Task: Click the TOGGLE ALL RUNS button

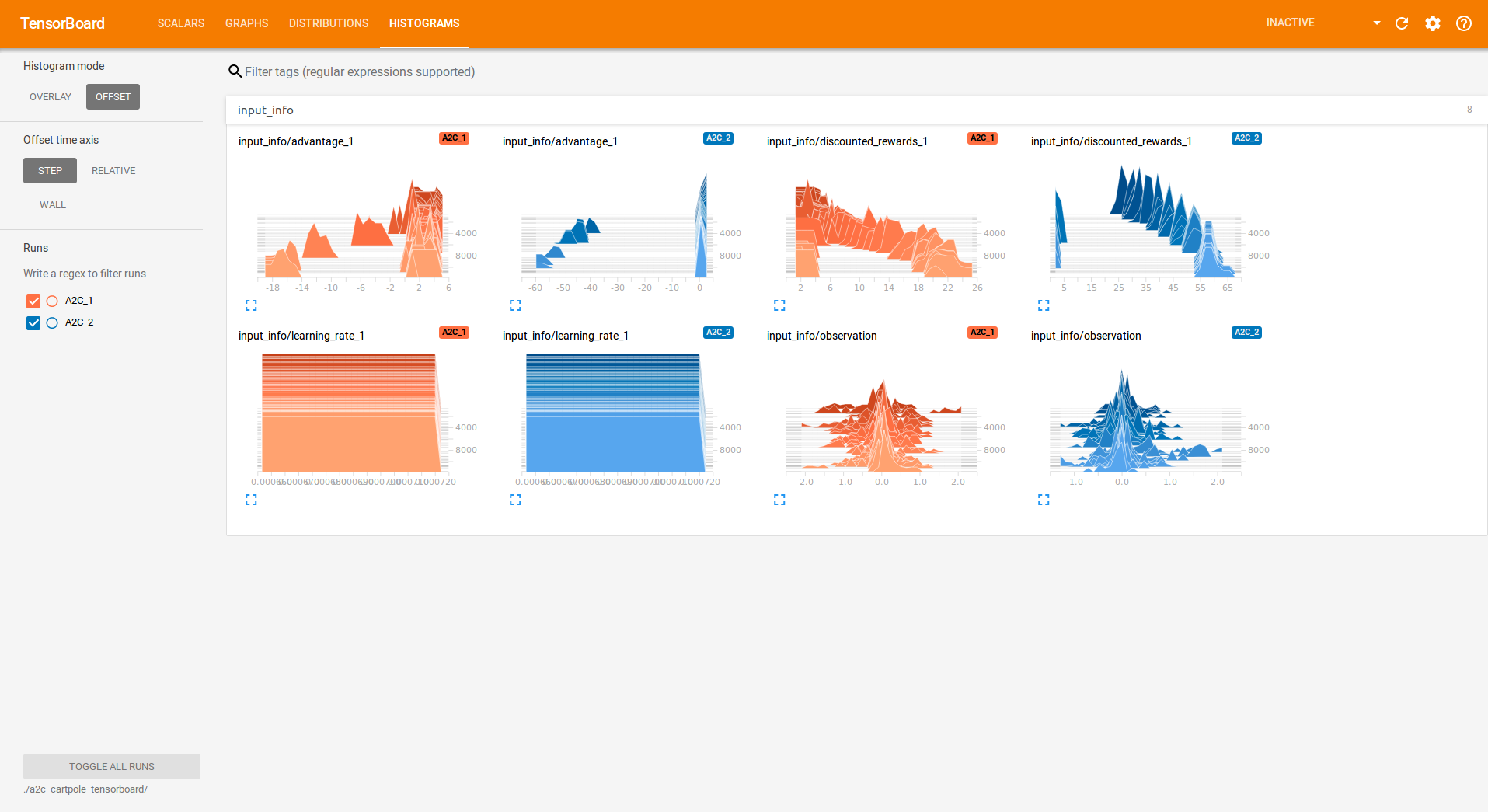Action: pos(111,766)
